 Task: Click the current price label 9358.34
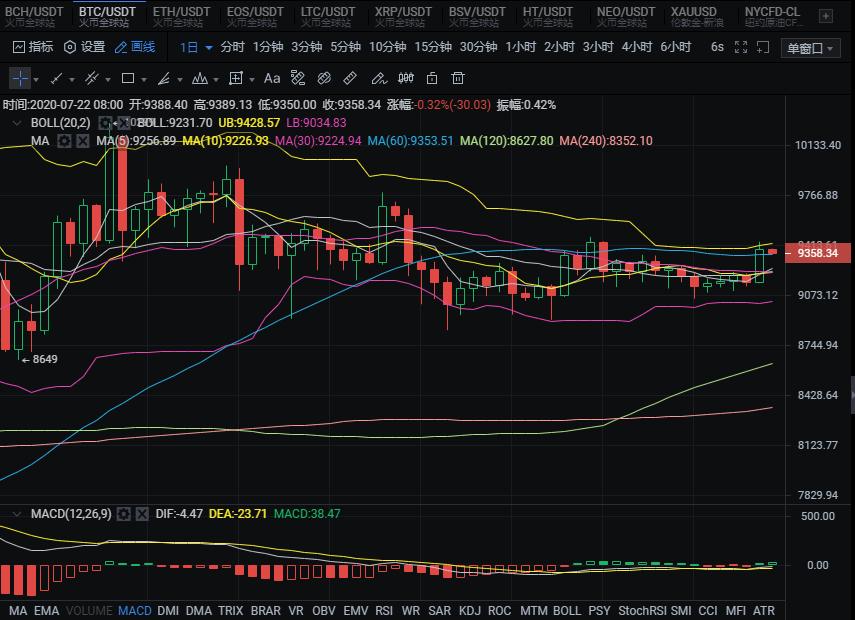[x=817, y=253]
